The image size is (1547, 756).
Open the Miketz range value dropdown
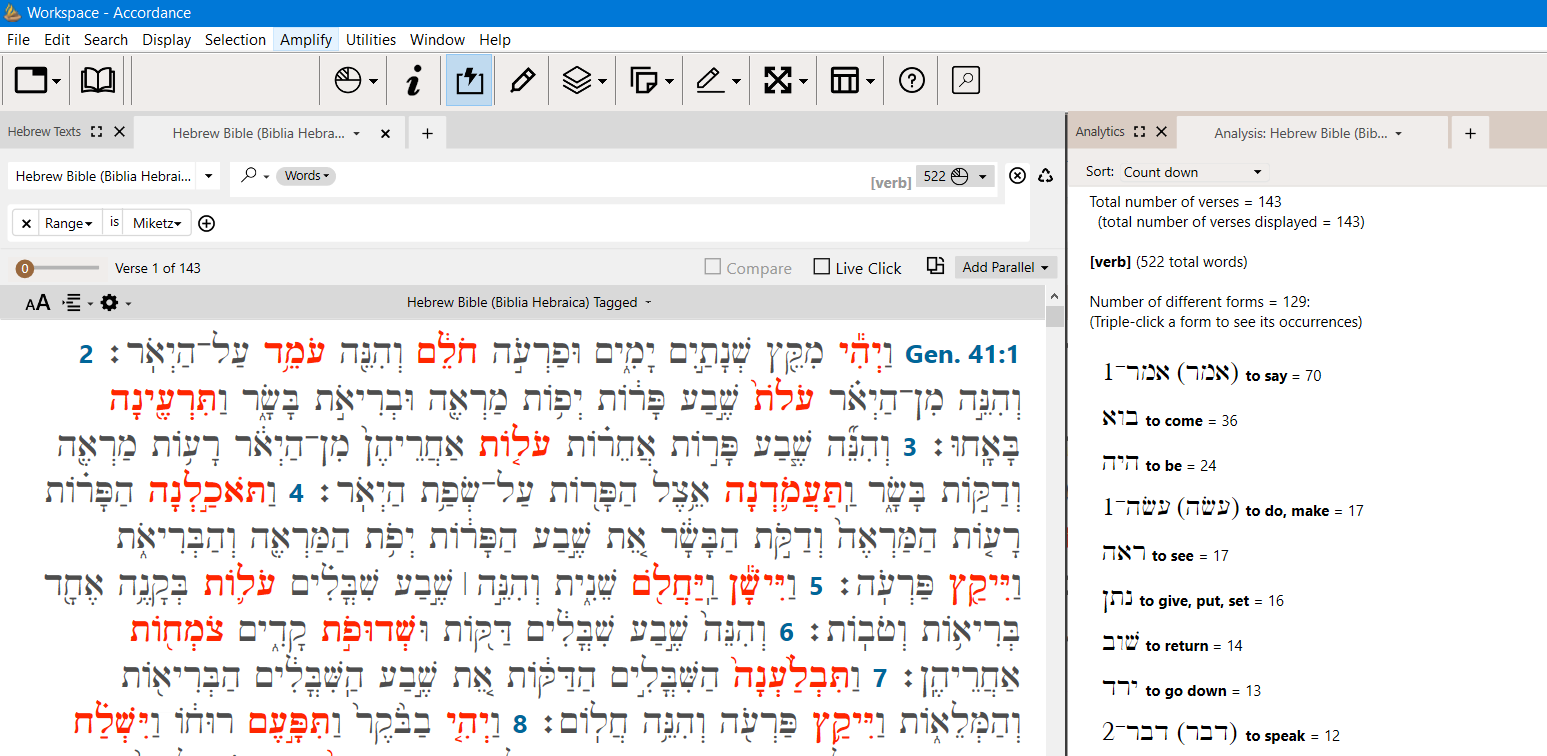tap(157, 223)
